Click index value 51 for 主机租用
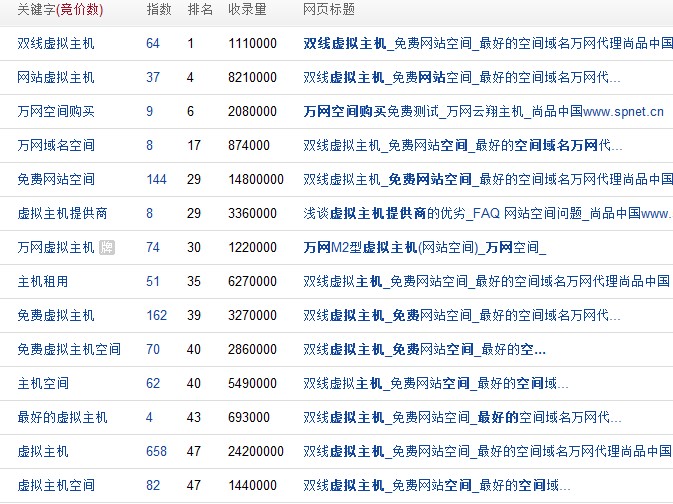This screenshot has width=673, height=504. tap(153, 281)
